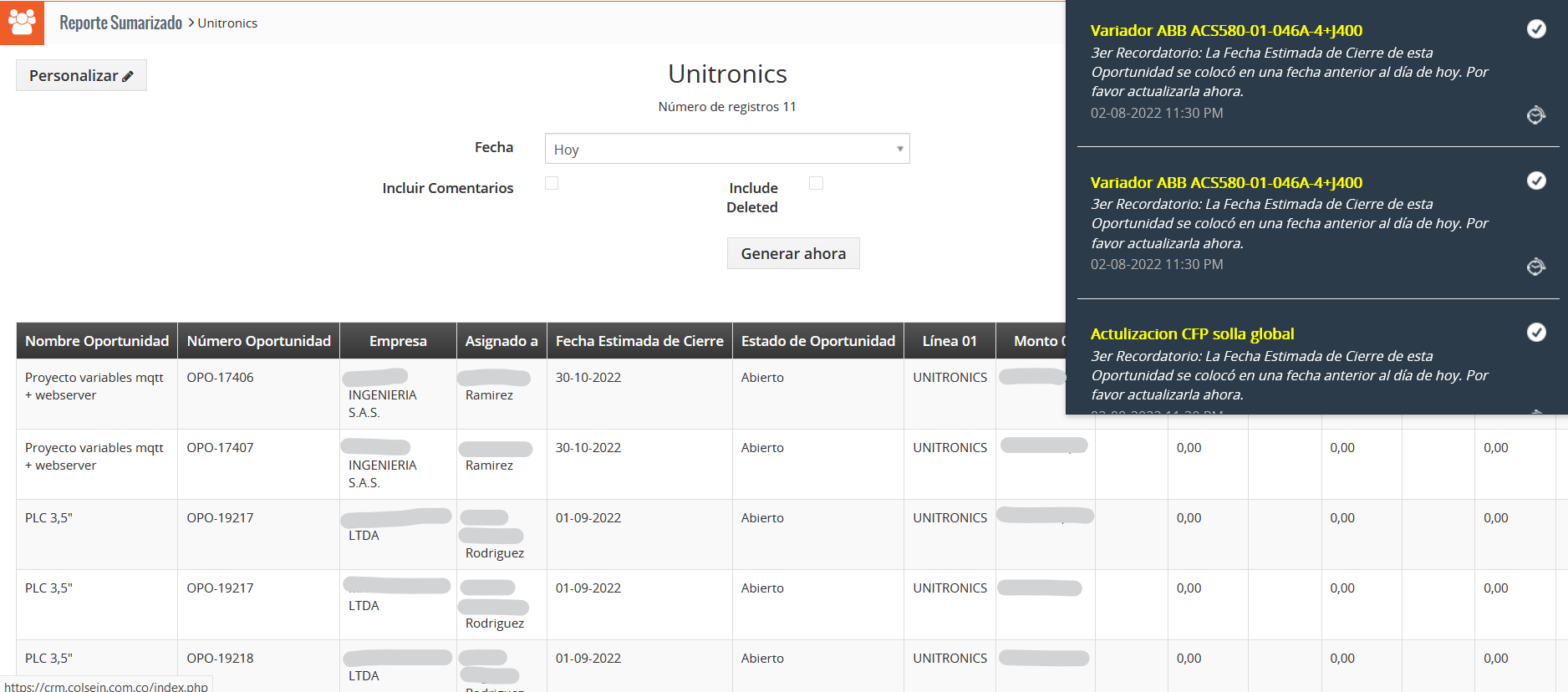Click the Abierto status in row OPO-17407

[762, 448]
